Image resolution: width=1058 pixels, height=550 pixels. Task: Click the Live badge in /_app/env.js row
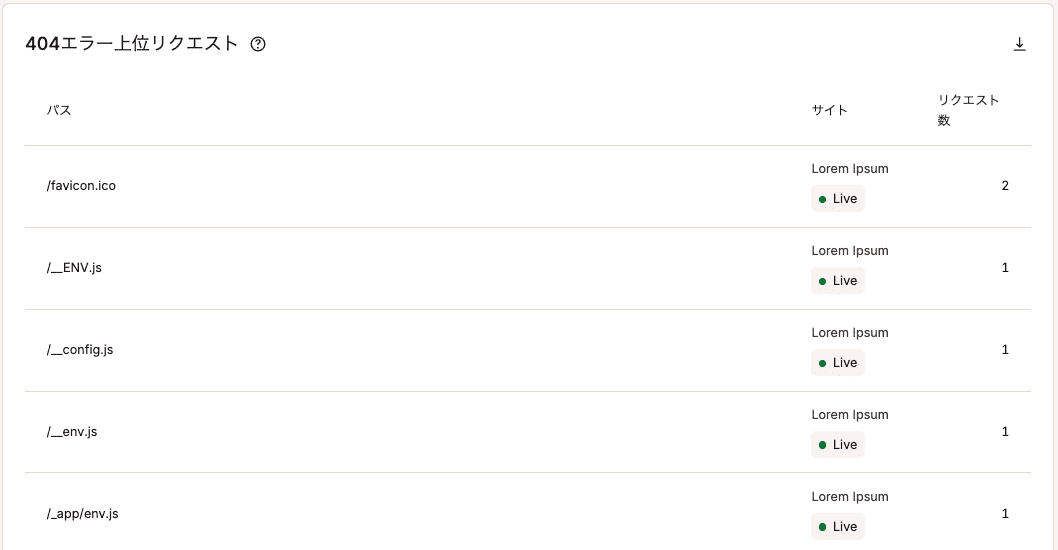coord(838,527)
